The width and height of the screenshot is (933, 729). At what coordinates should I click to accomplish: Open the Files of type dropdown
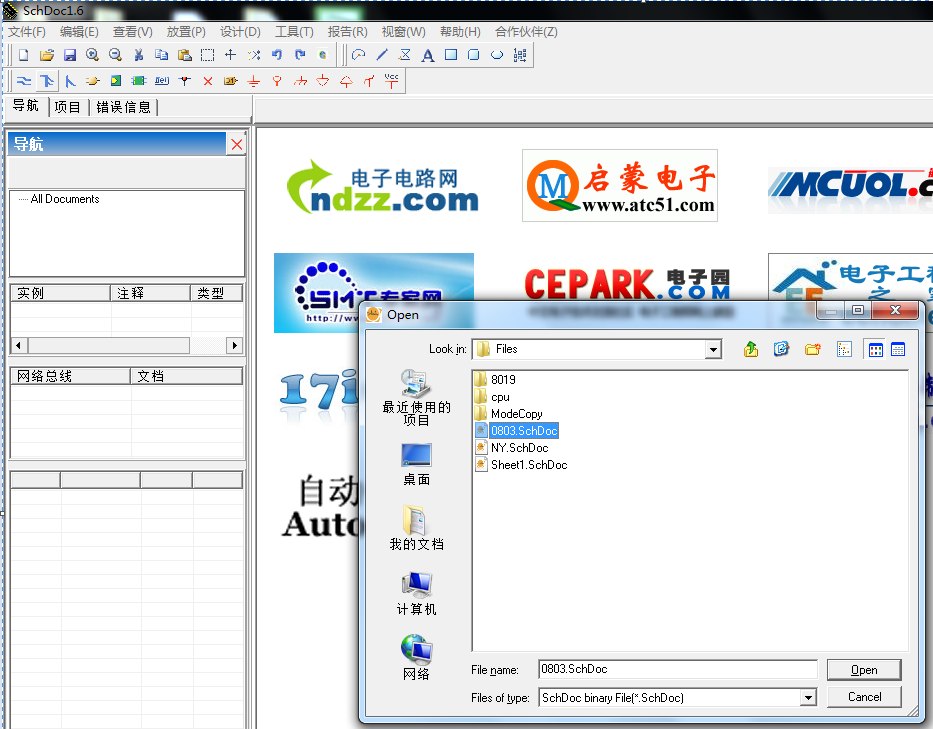pos(807,698)
